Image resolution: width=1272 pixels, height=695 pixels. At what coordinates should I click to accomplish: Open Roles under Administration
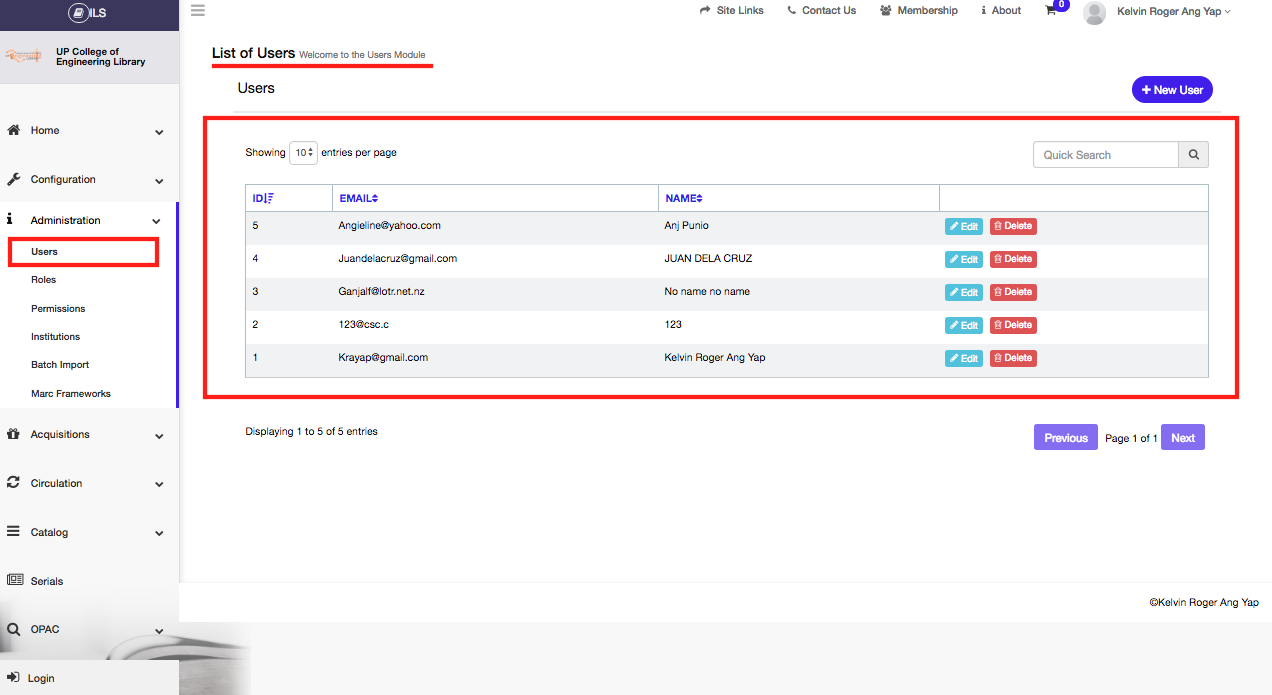coord(43,280)
